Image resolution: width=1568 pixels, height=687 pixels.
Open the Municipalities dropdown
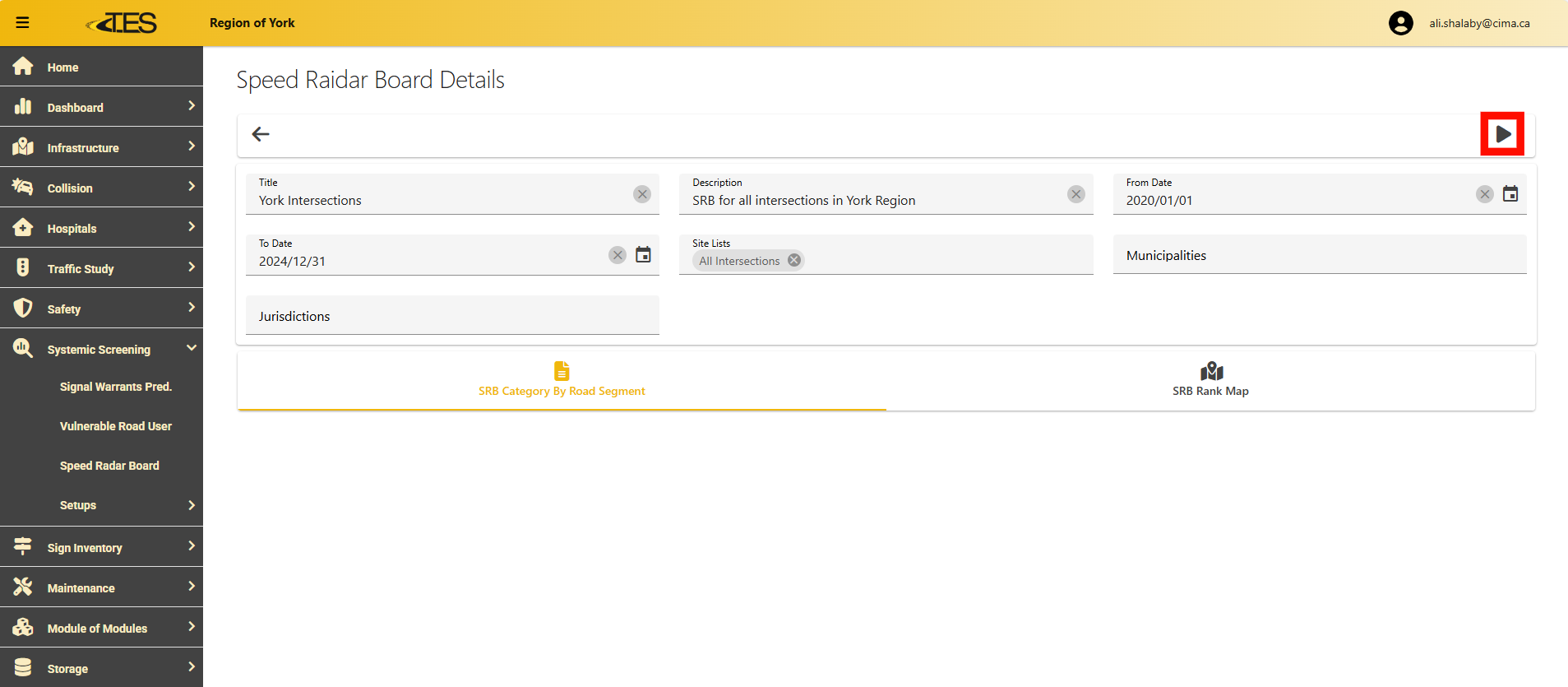[1319, 255]
